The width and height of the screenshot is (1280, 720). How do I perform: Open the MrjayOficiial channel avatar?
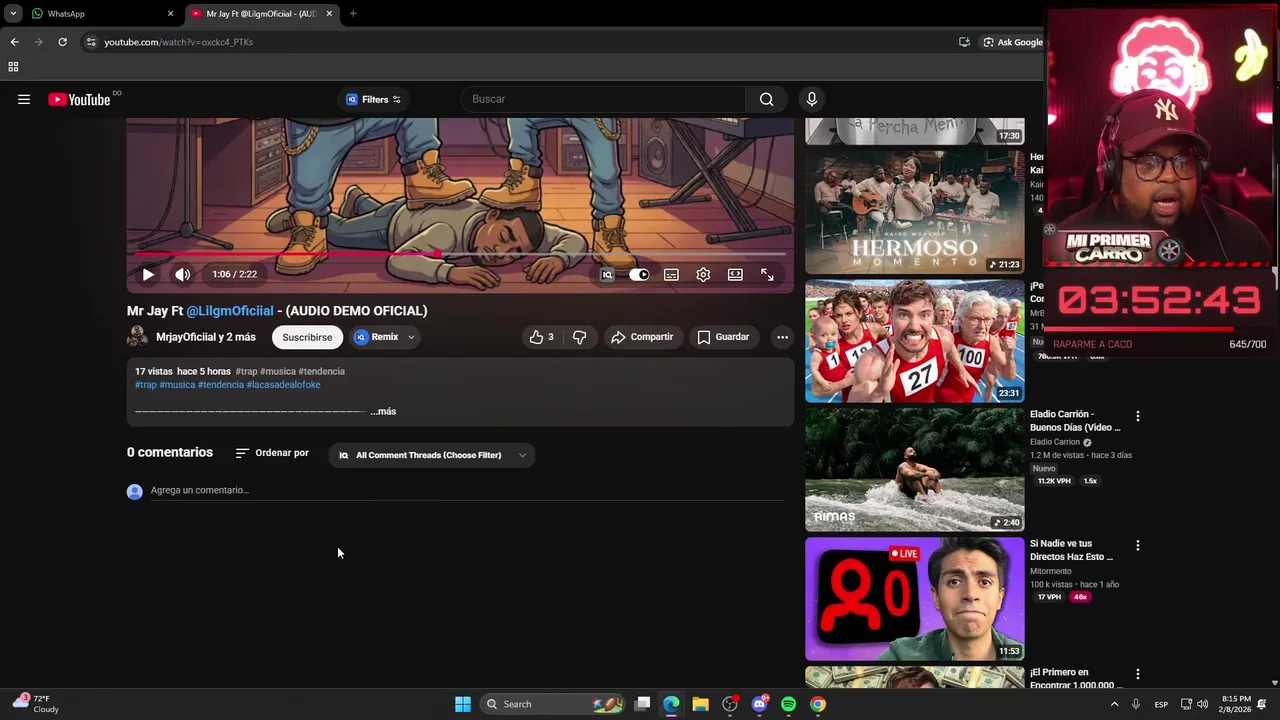(137, 337)
